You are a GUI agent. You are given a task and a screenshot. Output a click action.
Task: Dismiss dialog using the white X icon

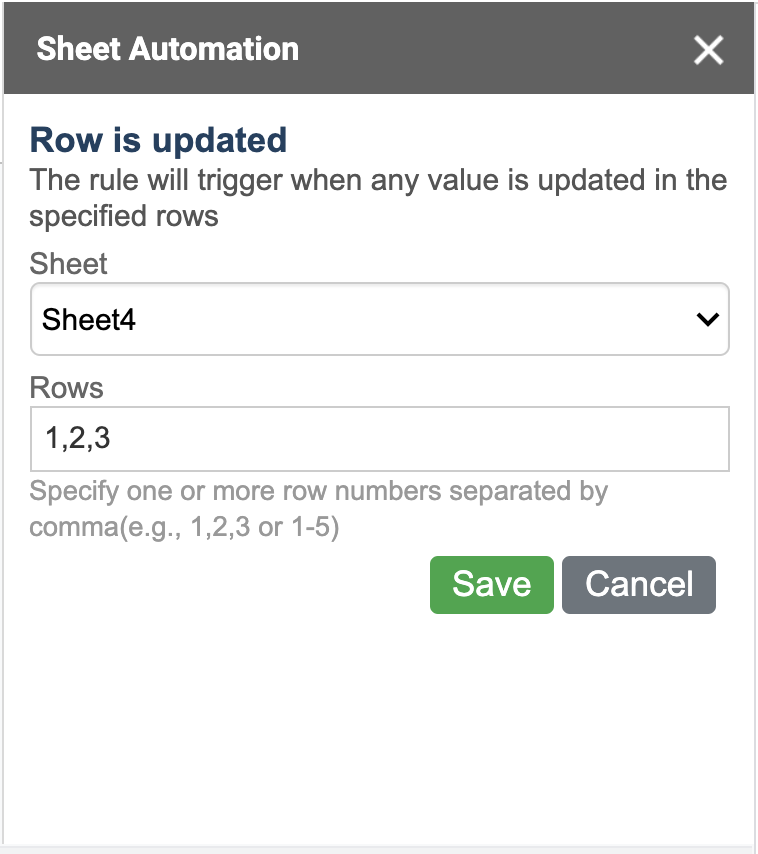click(708, 50)
